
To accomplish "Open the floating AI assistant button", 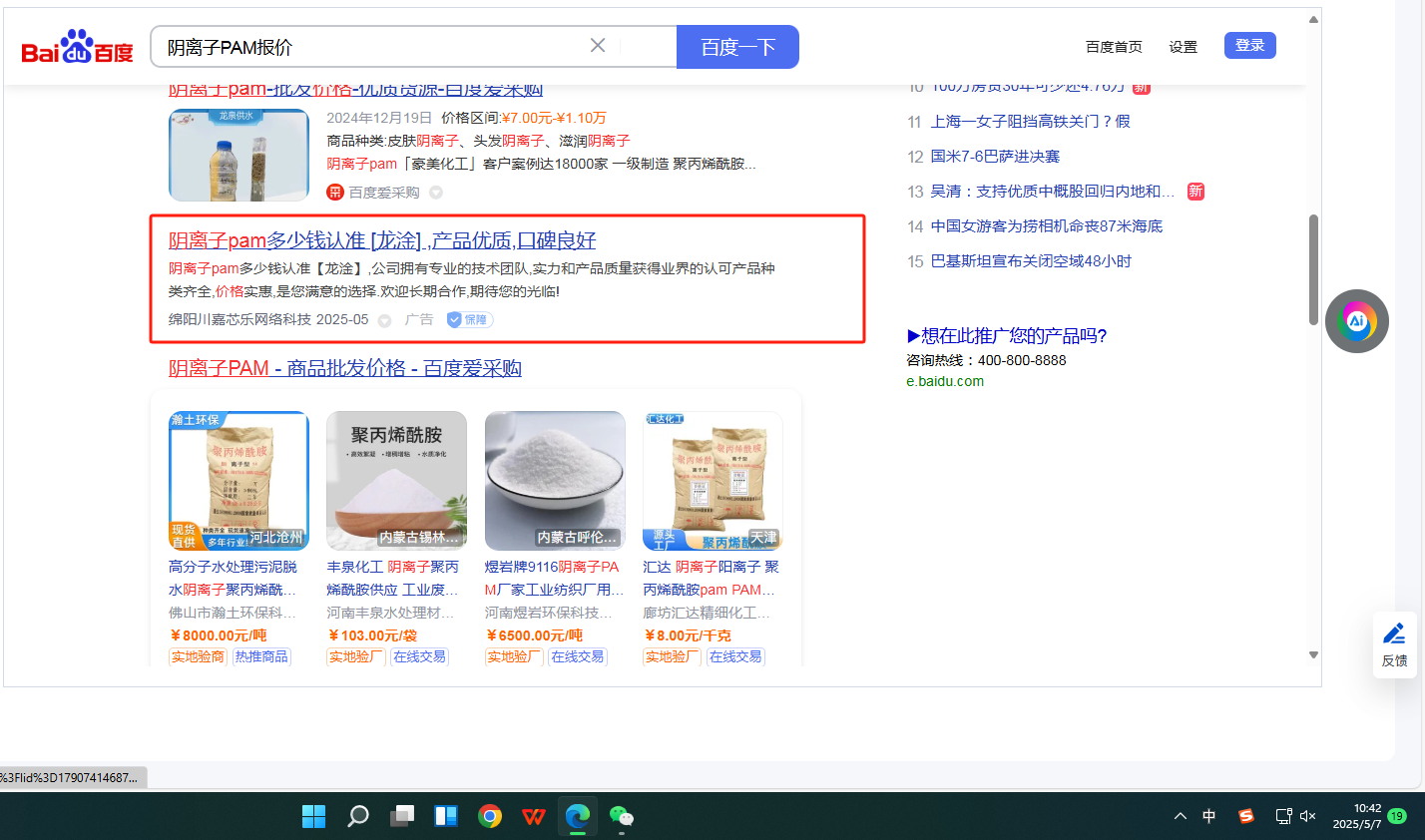I will (x=1357, y=321).
